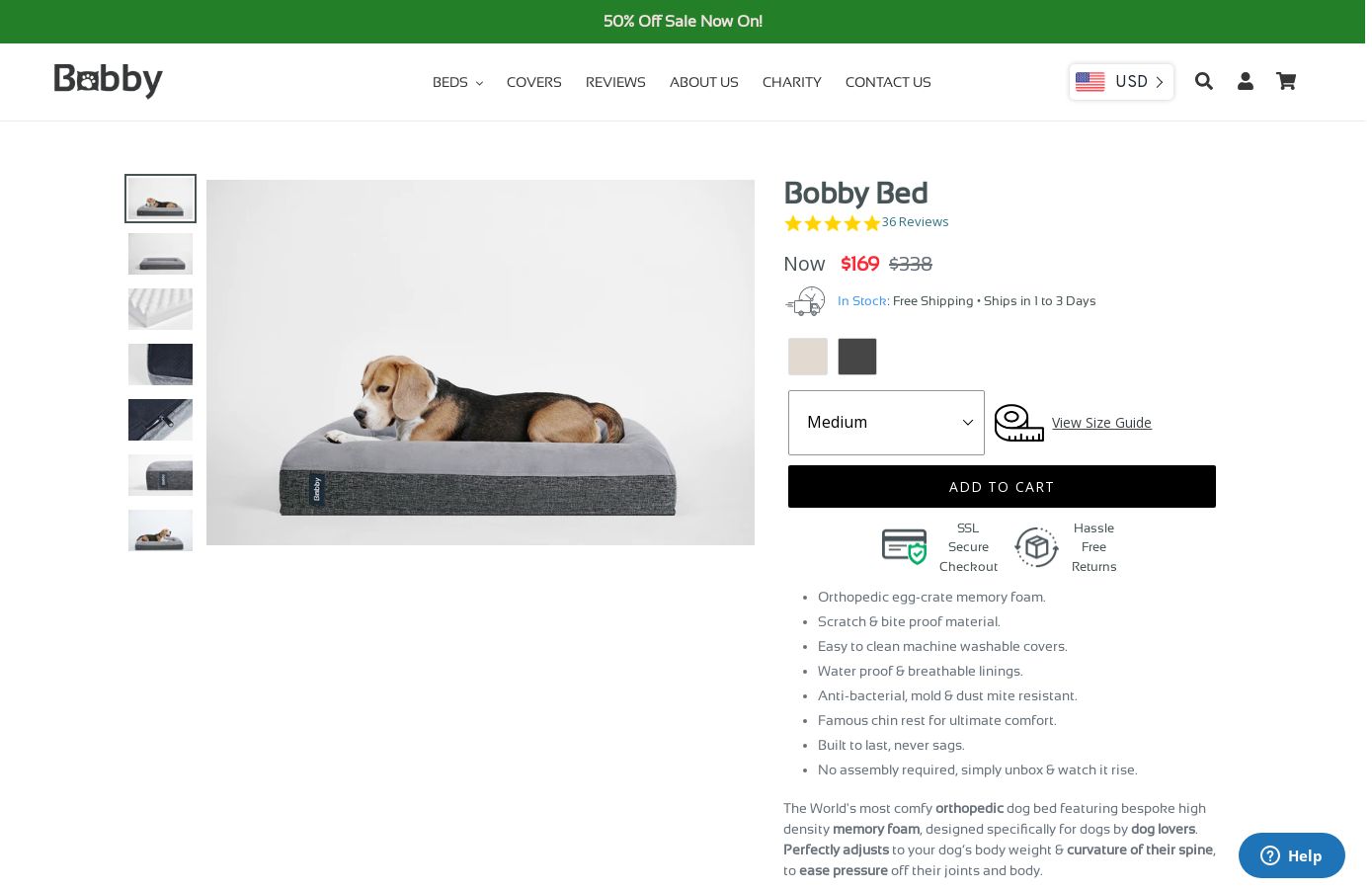This screenshot has height=891, width=1372.
Task: View the egg-crate foam thumbnail image
Action: [x=160, y=309]
